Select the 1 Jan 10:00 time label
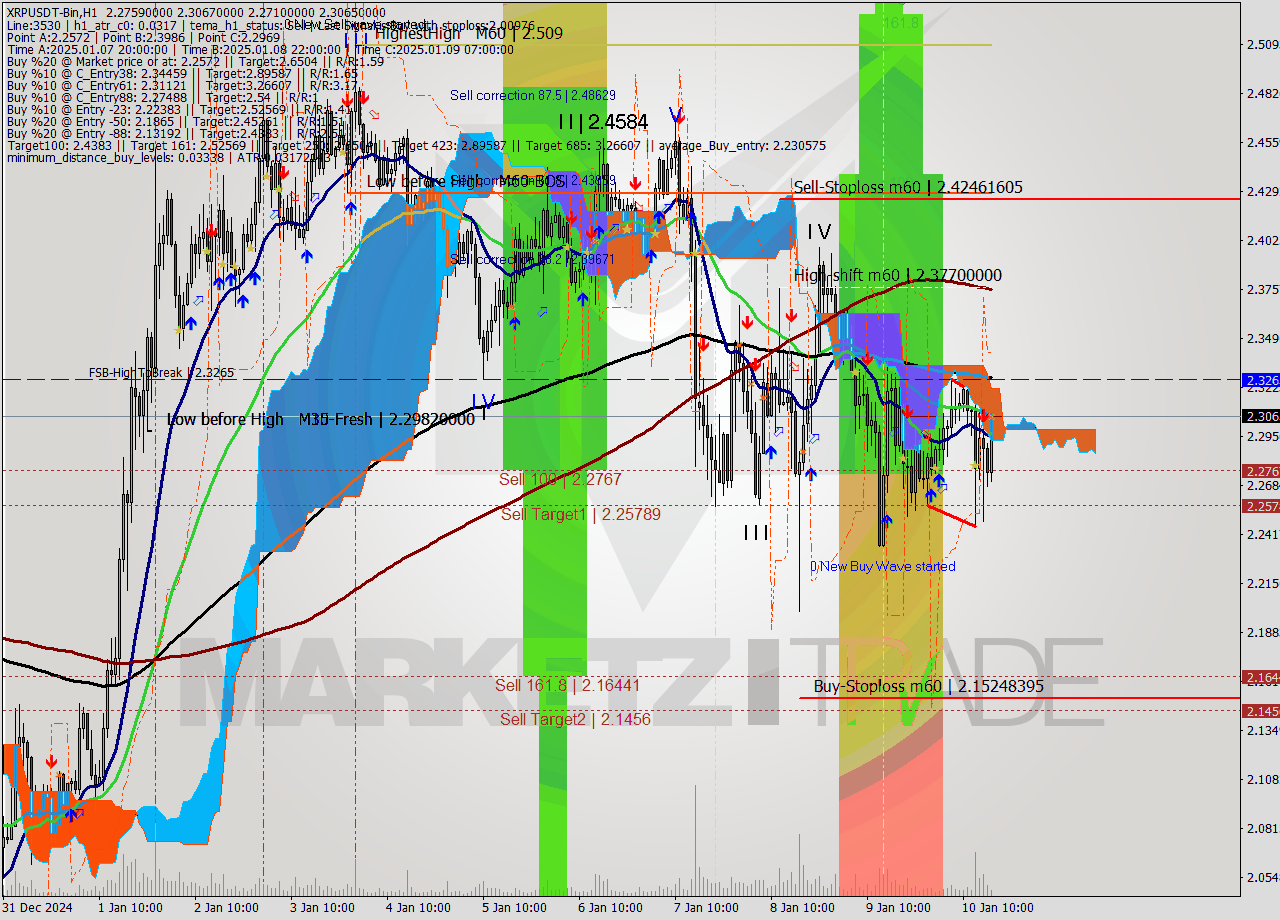The width and height of the screenshot is (1280, 920). pos(130,908)
